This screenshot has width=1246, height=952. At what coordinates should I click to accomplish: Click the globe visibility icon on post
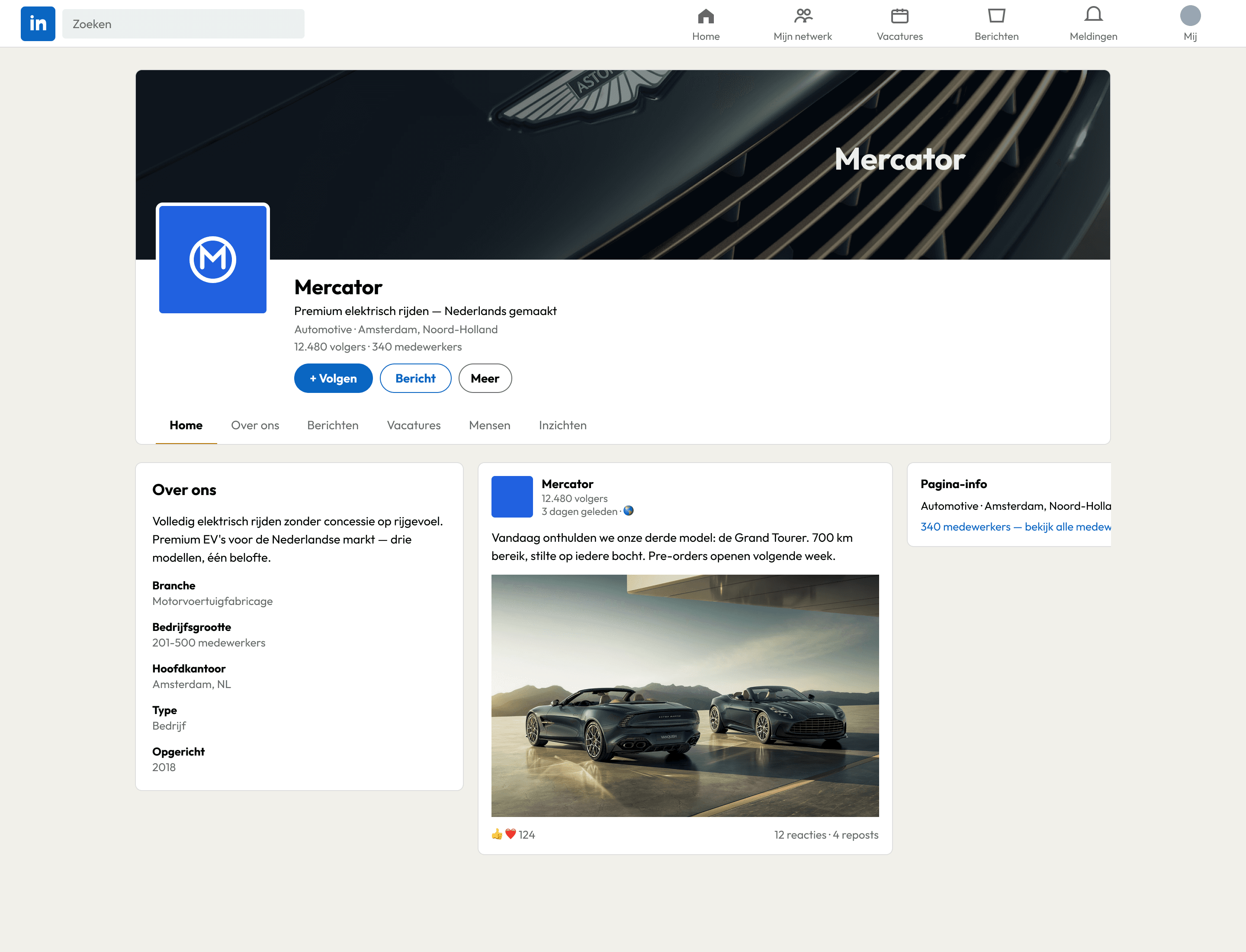pos(628,511)
